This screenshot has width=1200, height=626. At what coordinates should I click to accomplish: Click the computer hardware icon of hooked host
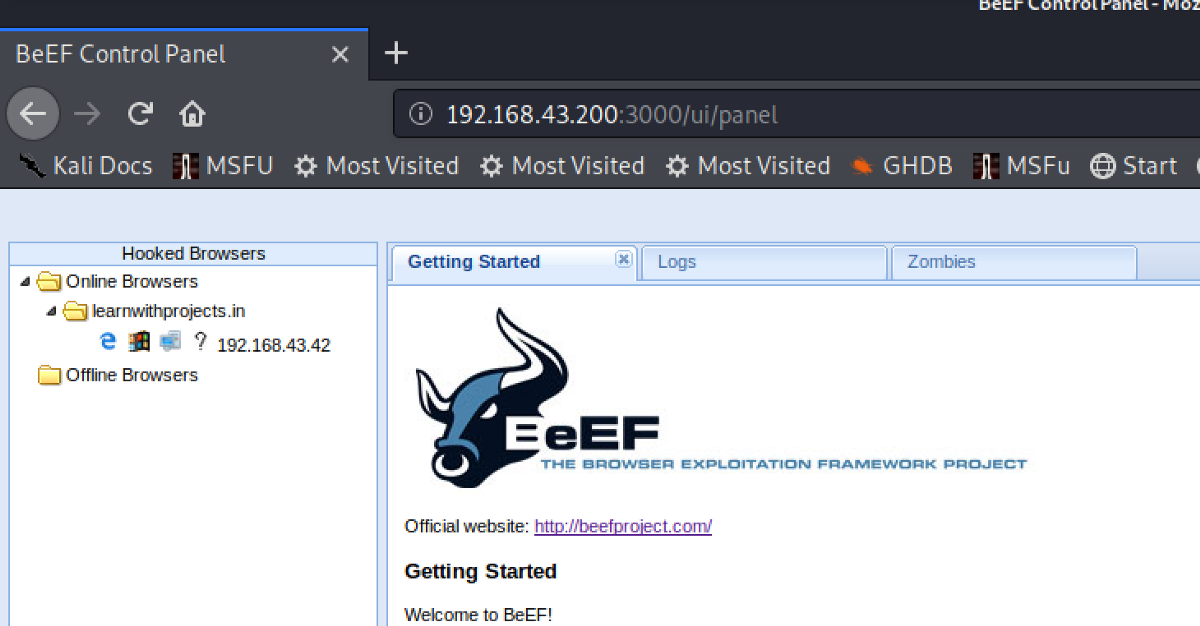tap(170, 342)
